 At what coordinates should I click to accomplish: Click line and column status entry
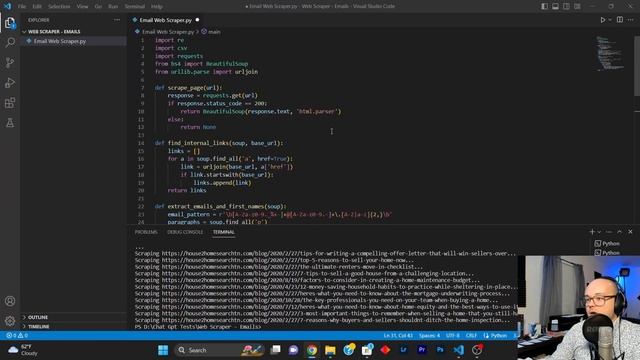398,336
